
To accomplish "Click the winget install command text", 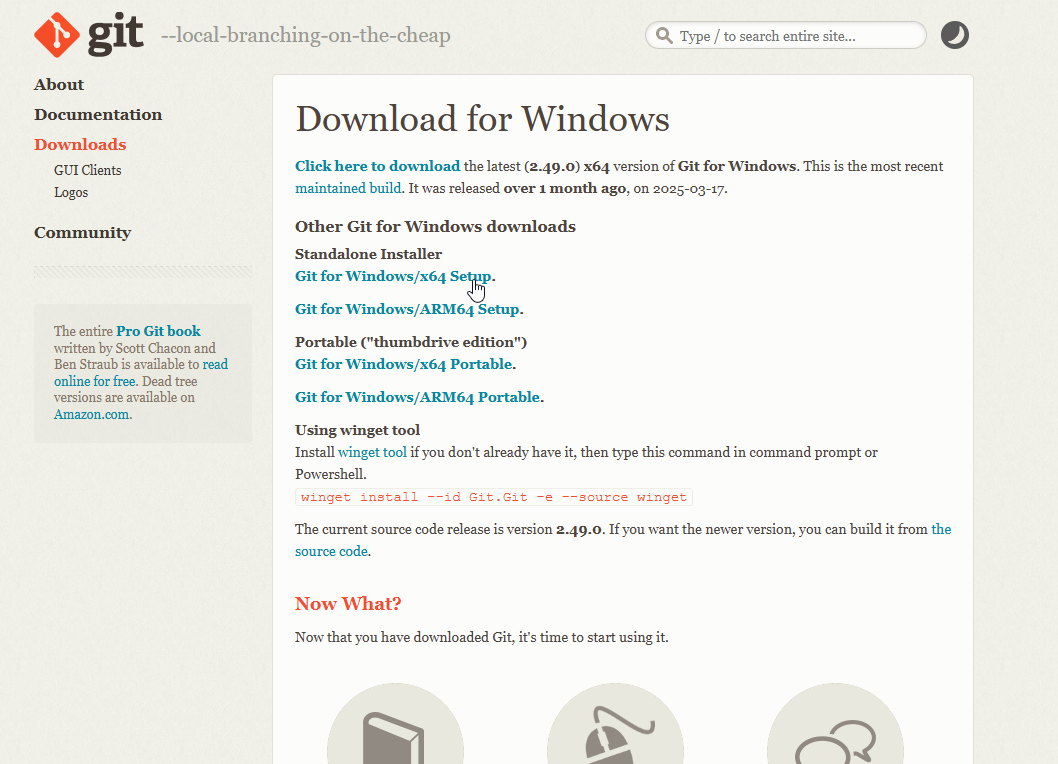I will [x=494, y=497].
